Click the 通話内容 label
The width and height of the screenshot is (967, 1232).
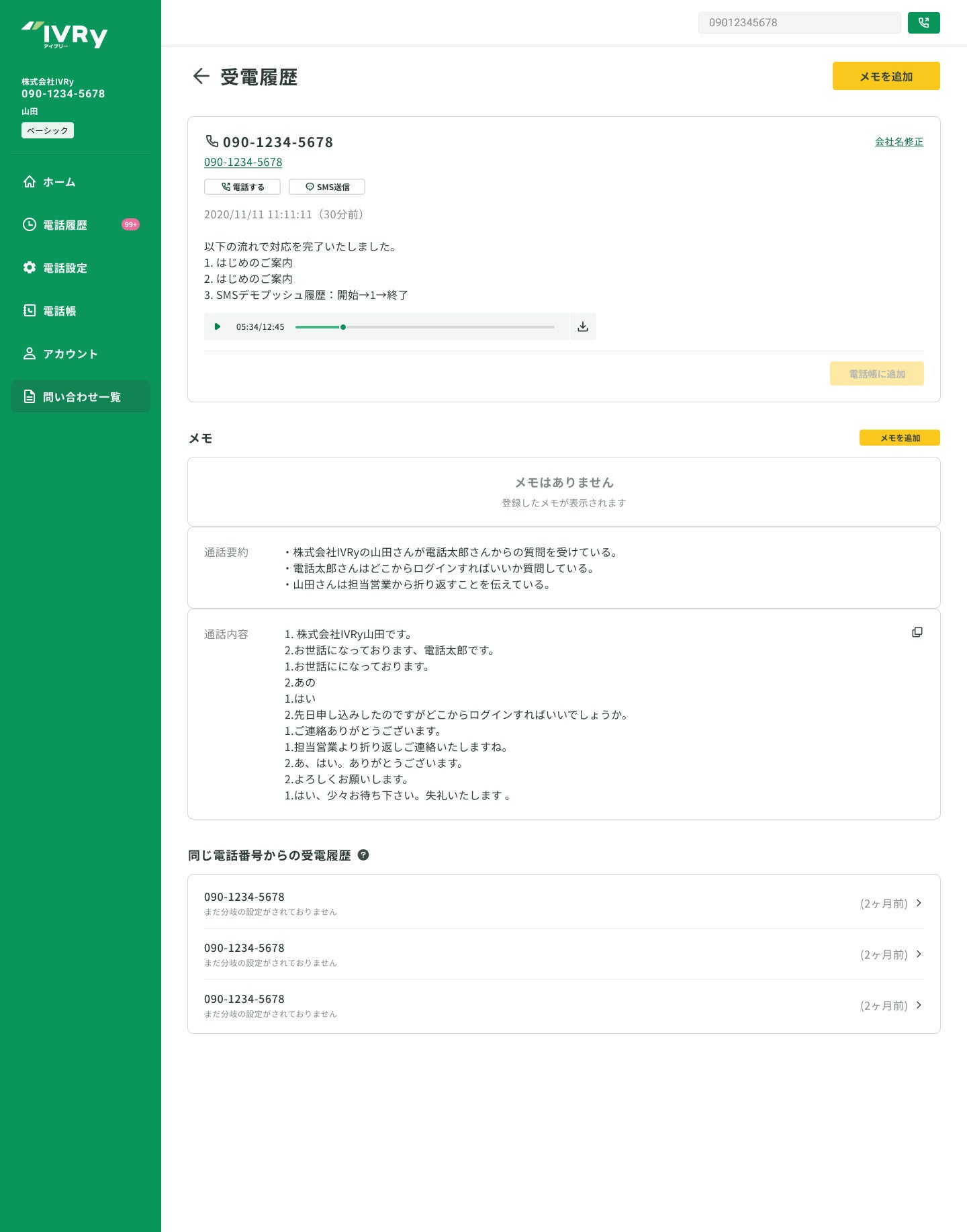click(226, 634)
